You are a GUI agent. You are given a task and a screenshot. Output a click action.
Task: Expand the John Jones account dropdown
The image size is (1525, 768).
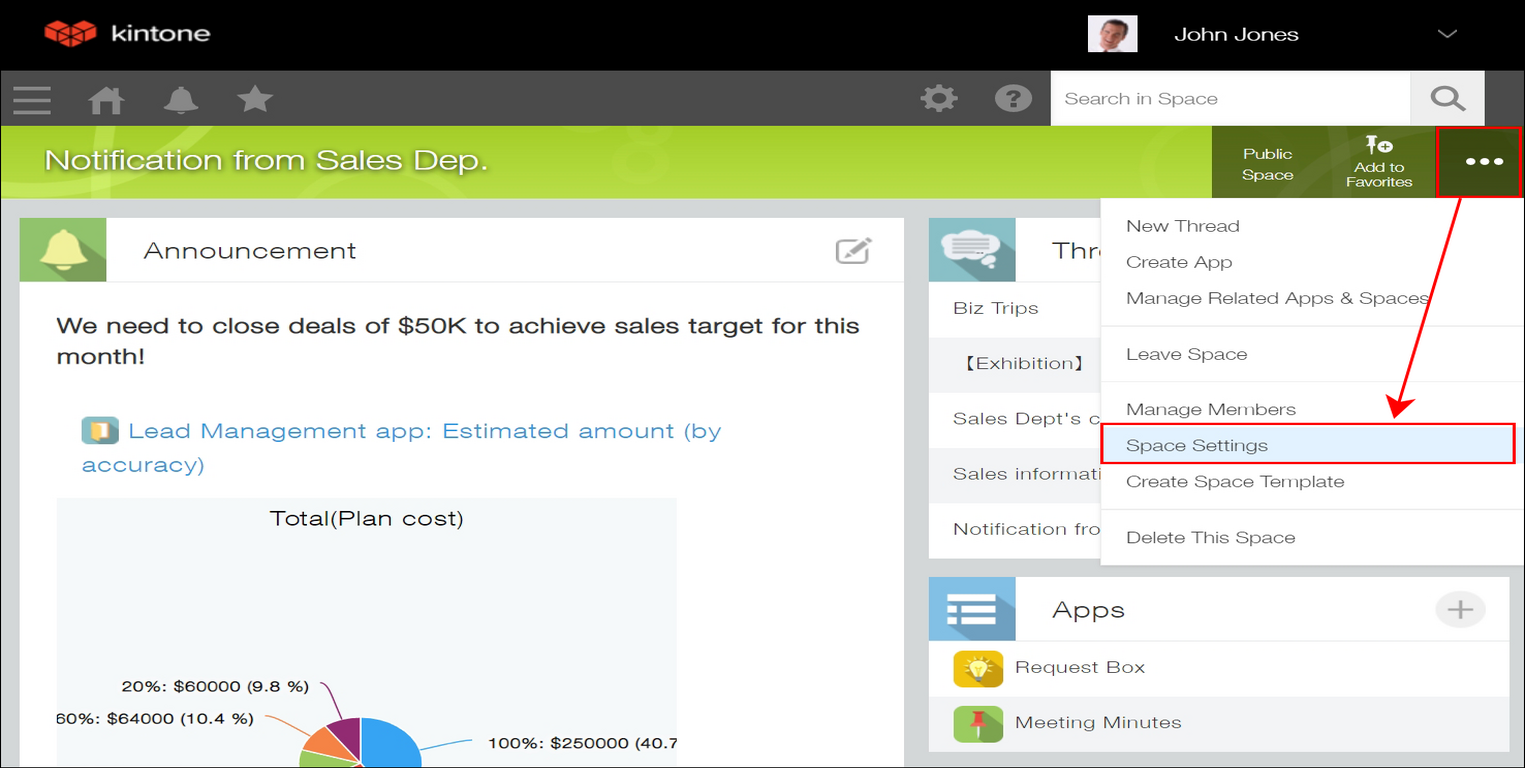[x=1446, y=33]
